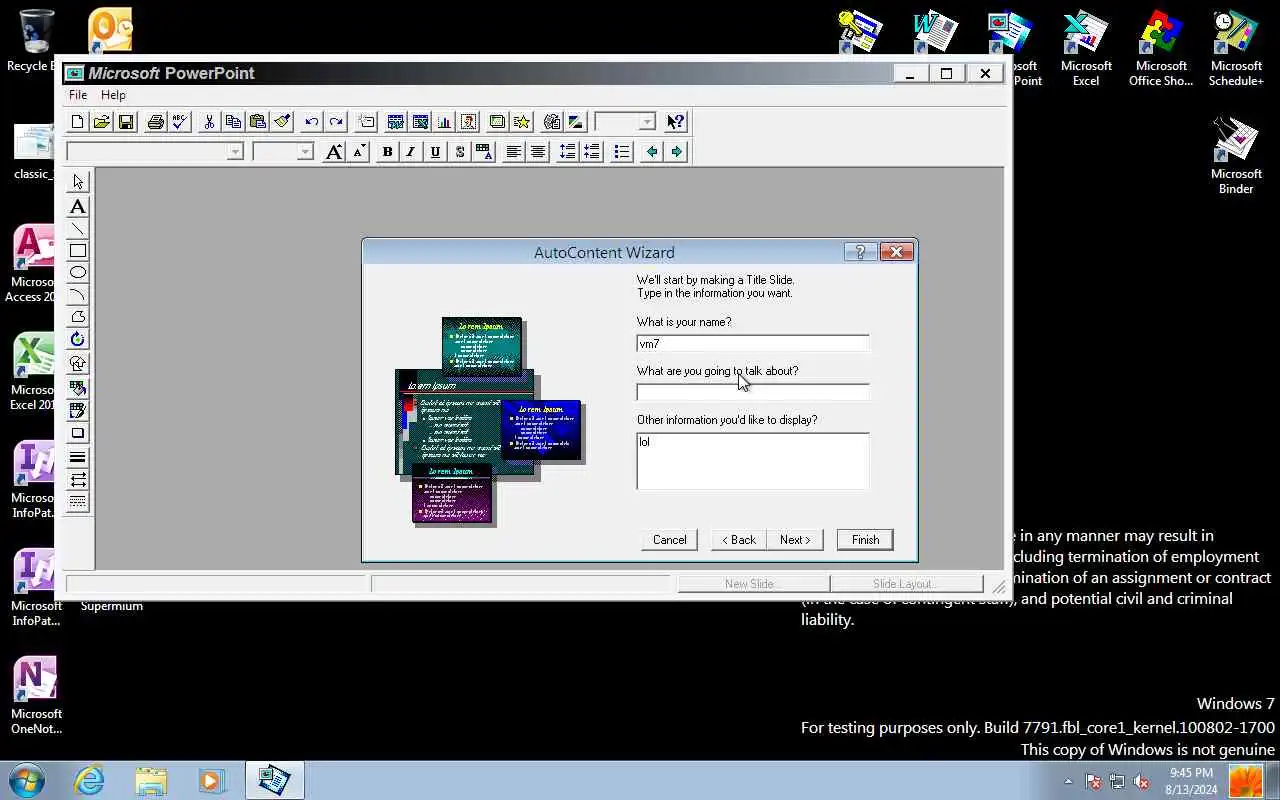Open the Windows Start menu
The height and width of the screenshot is (800, 1280).
(26, 780)
